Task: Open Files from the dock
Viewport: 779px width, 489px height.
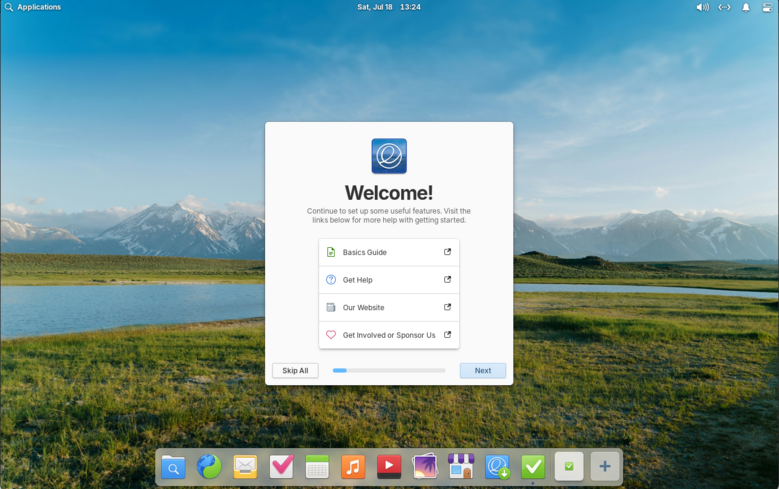Action: [173, 467]
